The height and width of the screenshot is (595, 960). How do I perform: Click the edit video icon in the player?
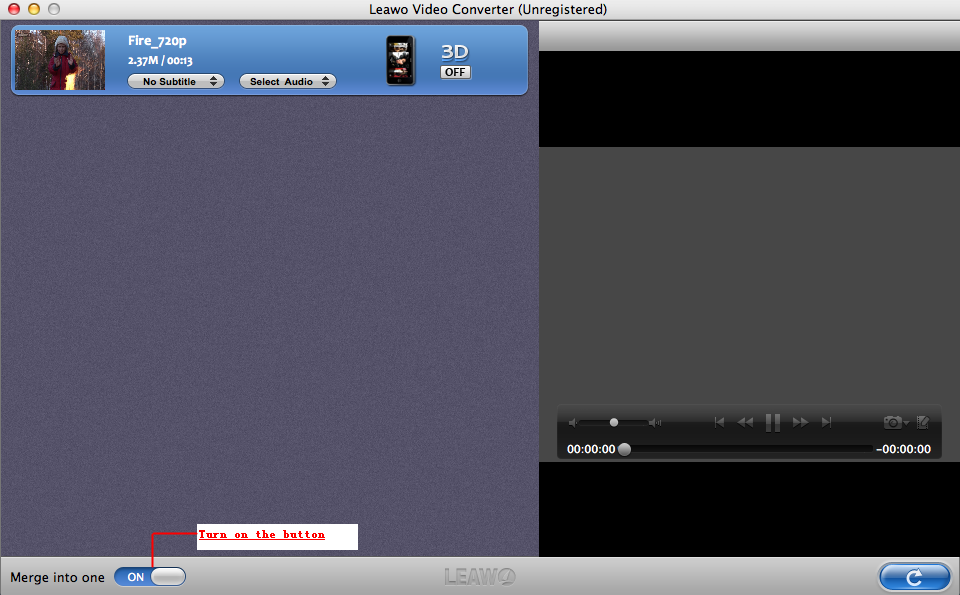click(923, 422)
